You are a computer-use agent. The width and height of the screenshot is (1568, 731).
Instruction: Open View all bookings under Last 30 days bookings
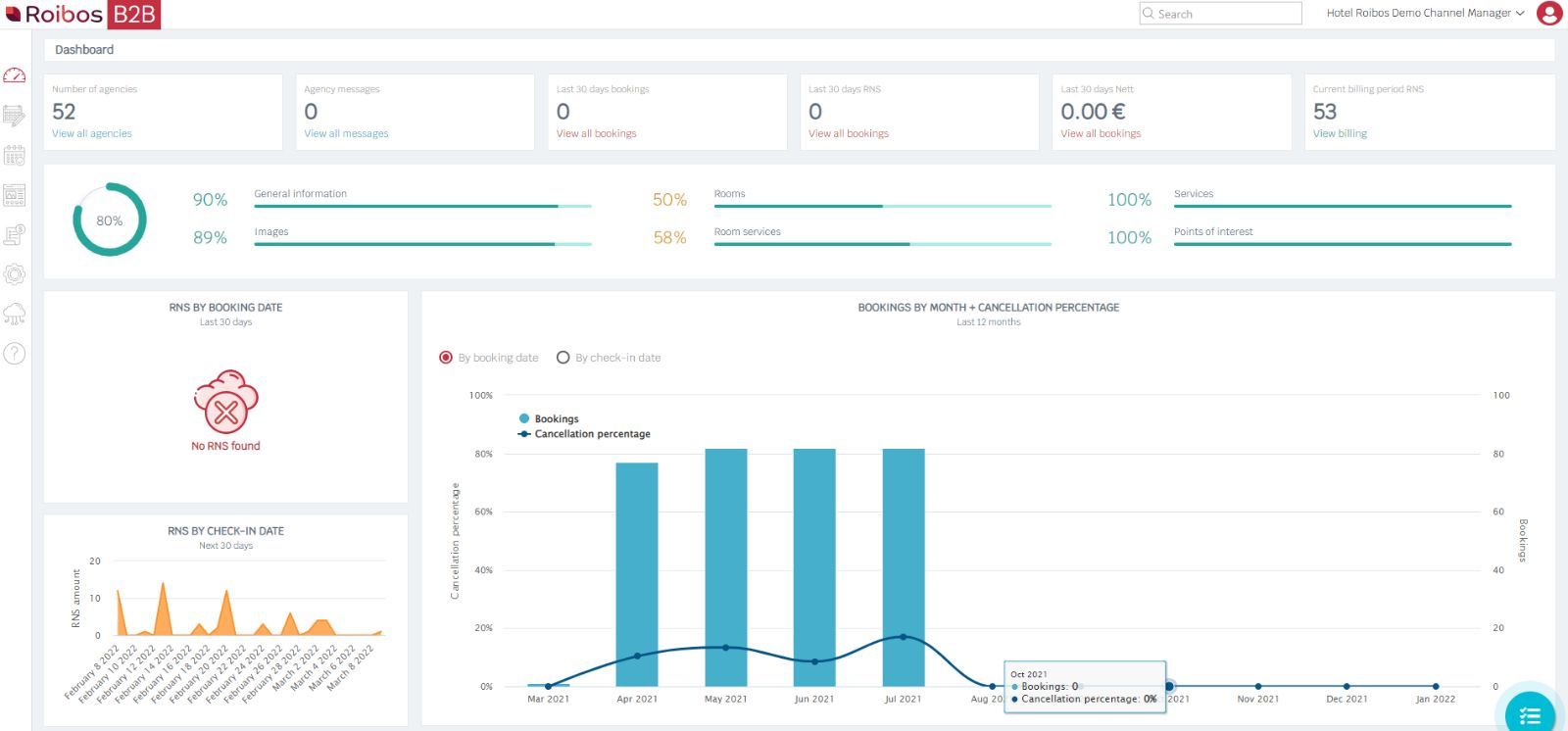coord(596,133)
